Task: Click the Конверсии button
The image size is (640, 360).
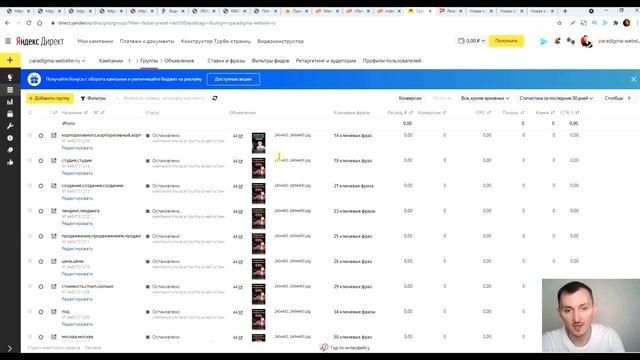Action: 410,98
